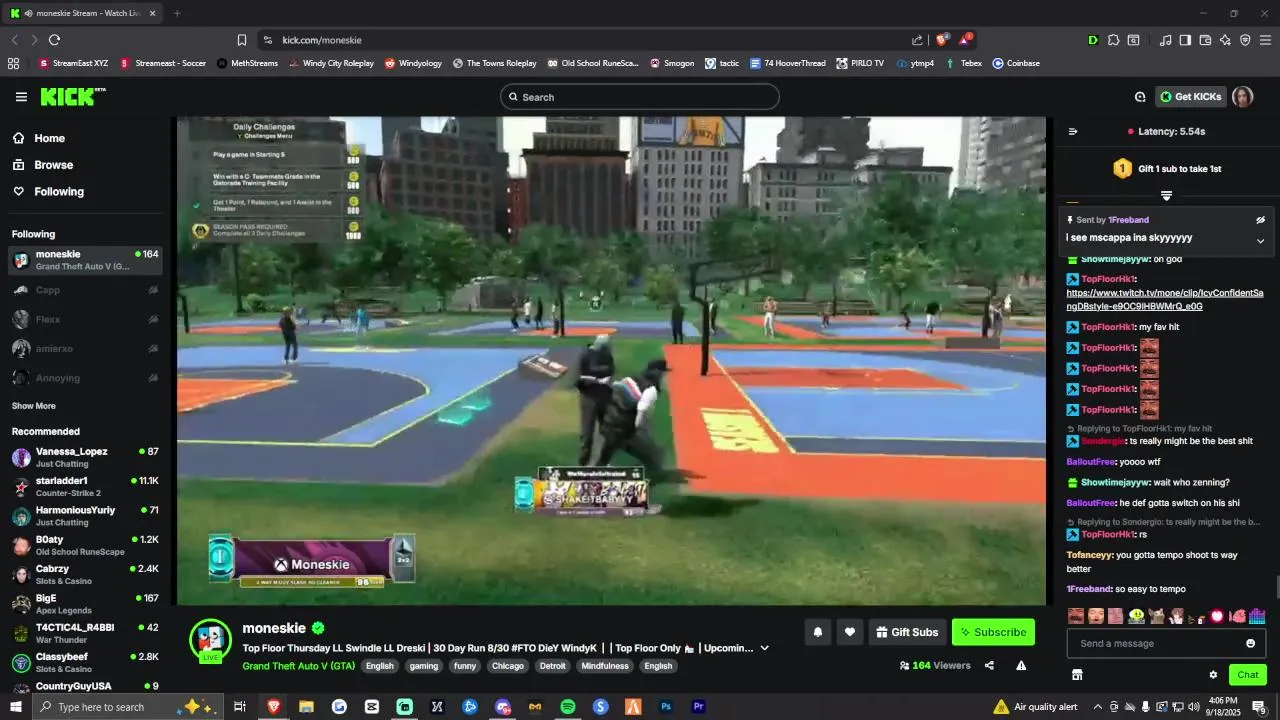Open Classybeef recommended channel
The height and width of the screenshot is (720, 1280).
coord(84,662)
